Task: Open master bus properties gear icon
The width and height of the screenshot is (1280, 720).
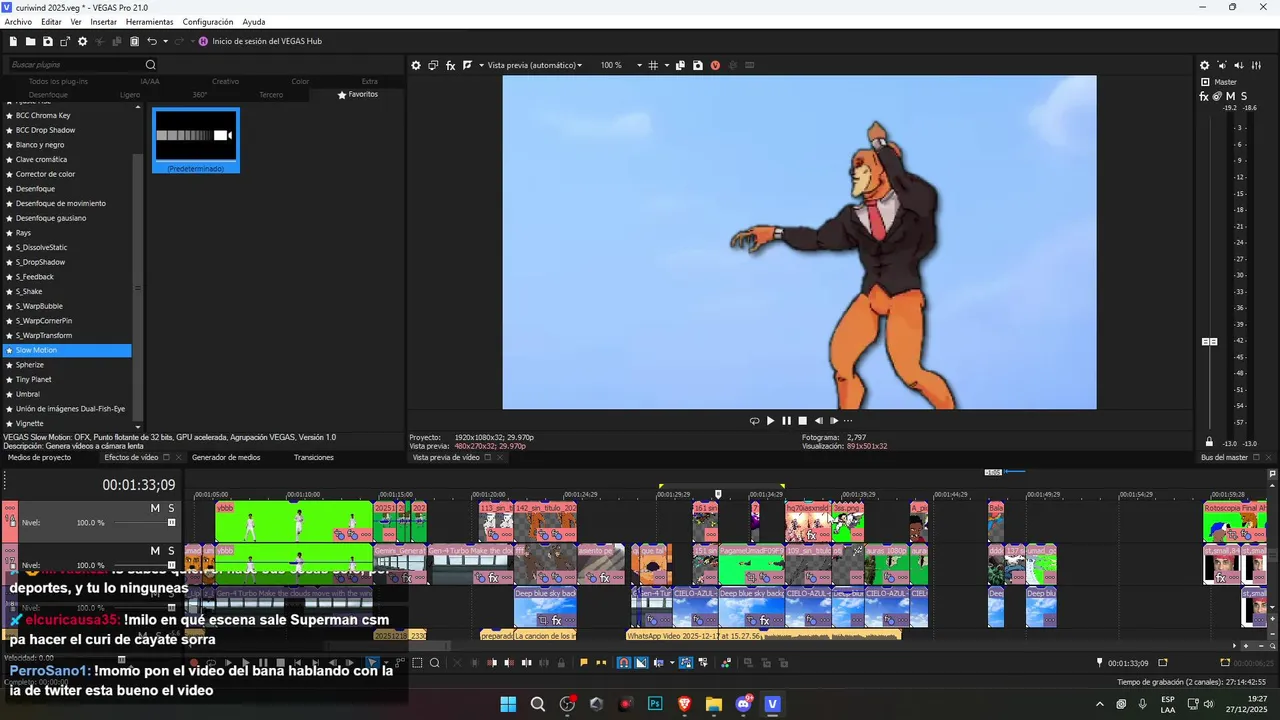Action: 1205,65
